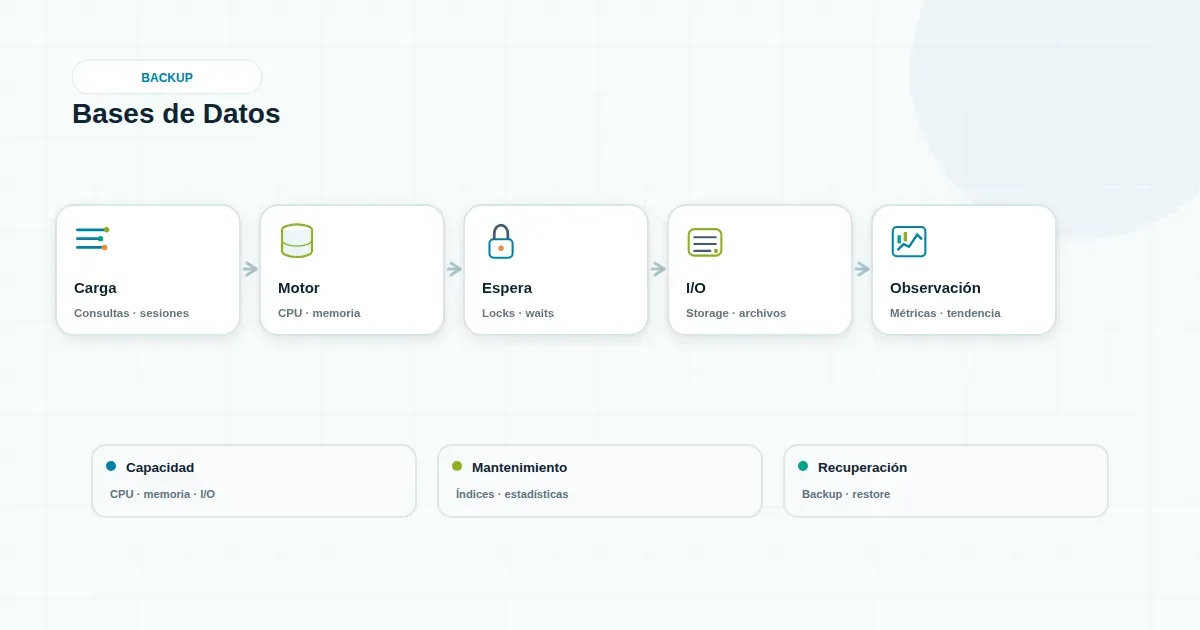This screenshot has width=1200, height=630.
Task: Click the green dot beside Mantenimiento
Action: (x=457, y=466)
